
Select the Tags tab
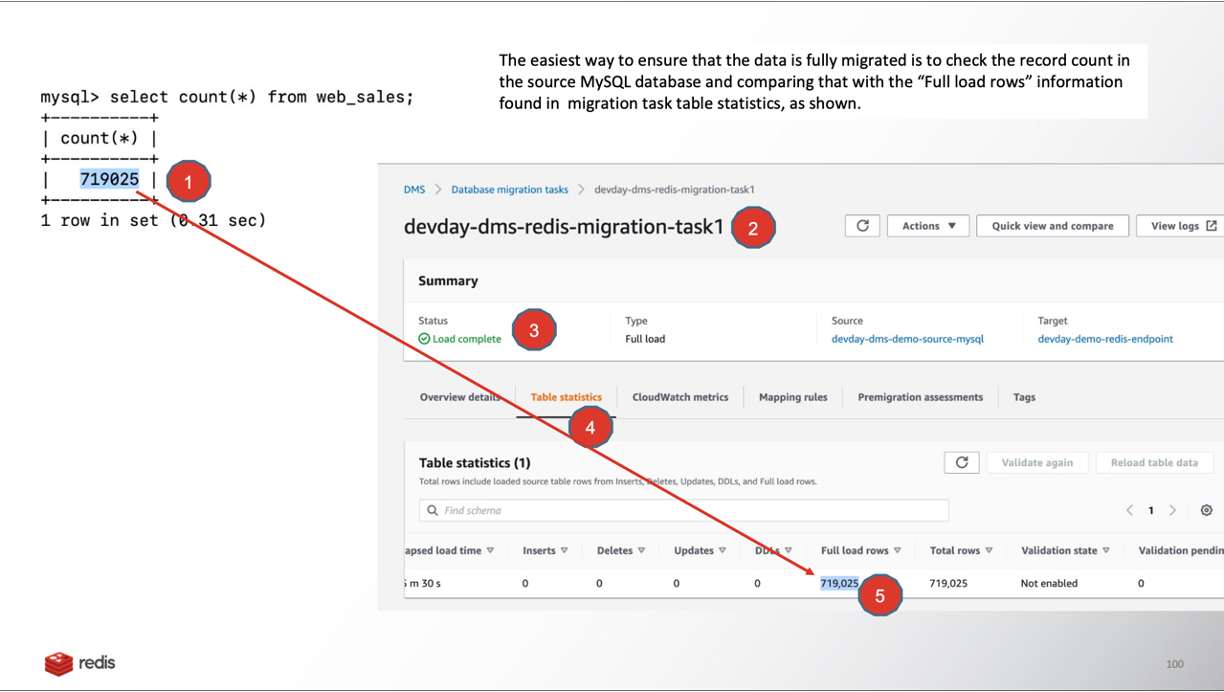point(1024,397)
